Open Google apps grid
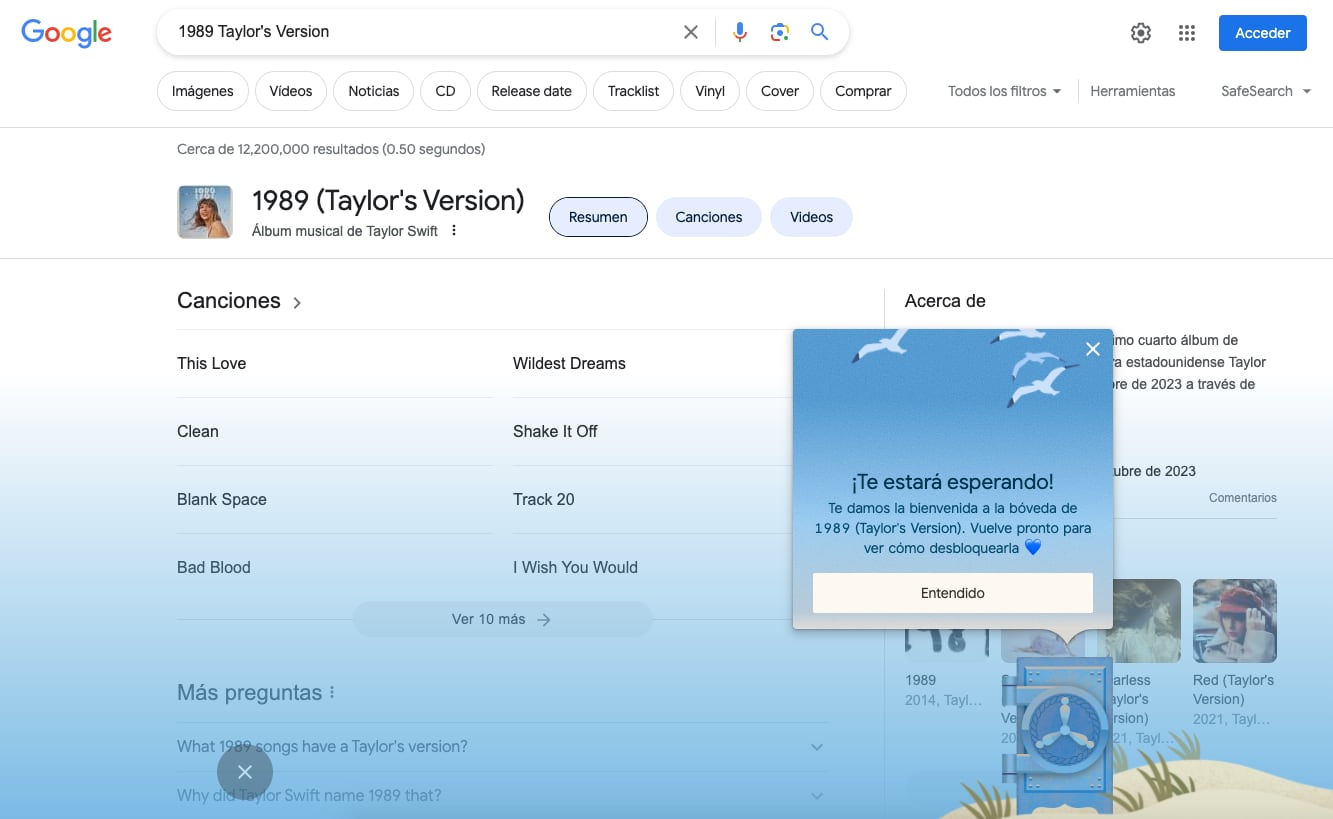1333x819 pixels. coord(1186,33)
